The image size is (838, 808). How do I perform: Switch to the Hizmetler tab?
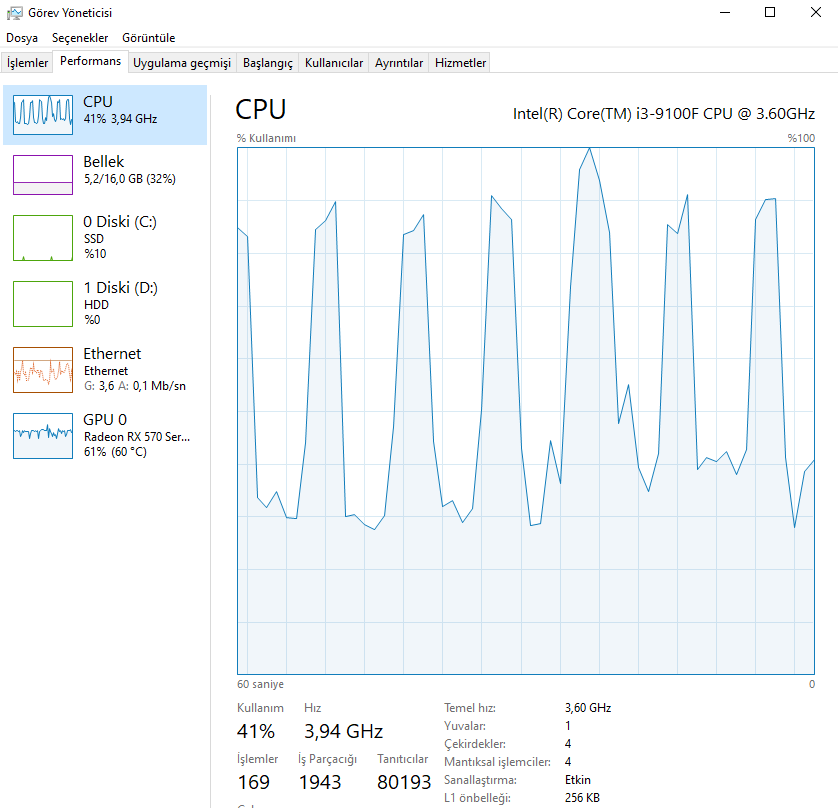pos(460,63)
